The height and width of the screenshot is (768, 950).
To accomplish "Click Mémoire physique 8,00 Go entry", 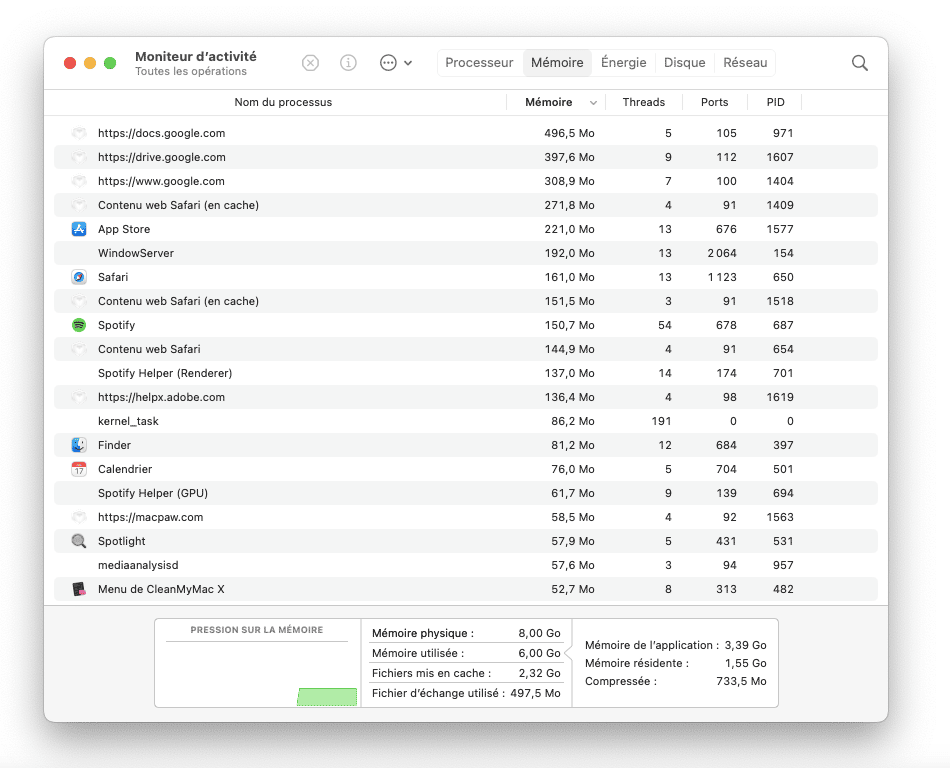I will pyautogui.click(x=466, y=633).
